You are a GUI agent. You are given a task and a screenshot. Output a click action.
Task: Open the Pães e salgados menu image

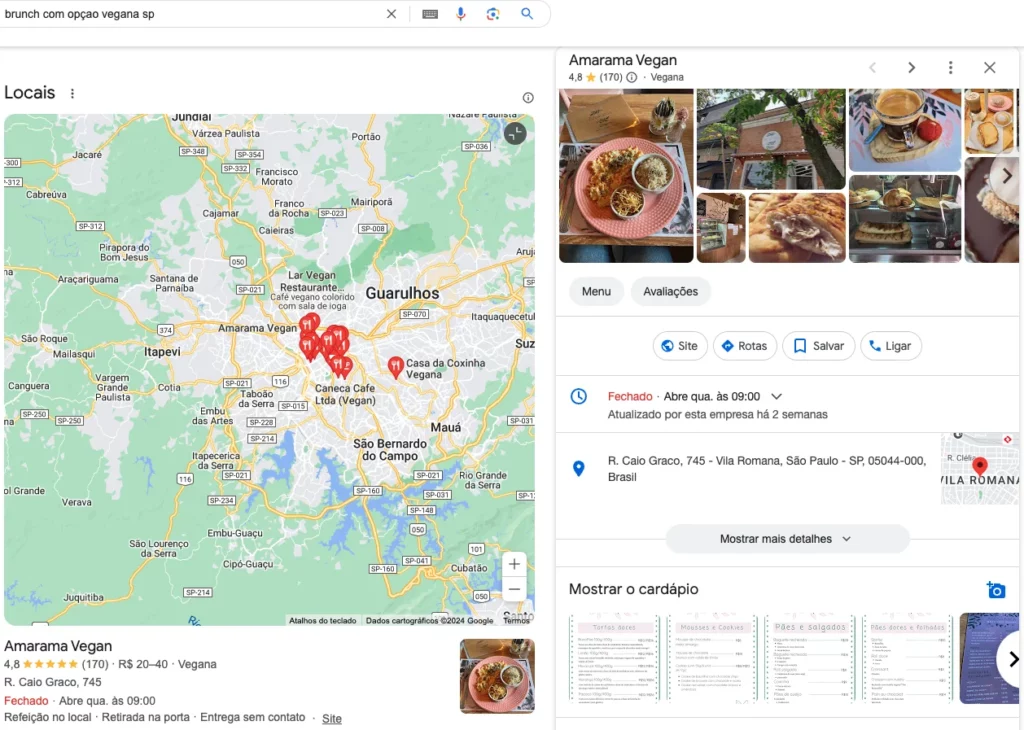pyautogui.click(x=810, y=658)
